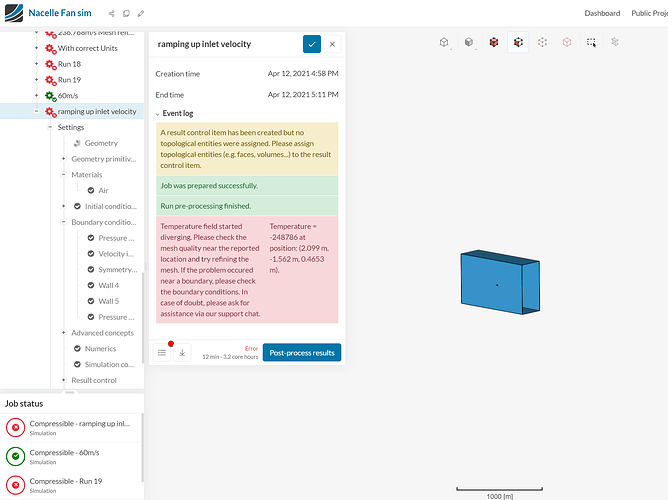Expand the Run 18 tree node

36,64
